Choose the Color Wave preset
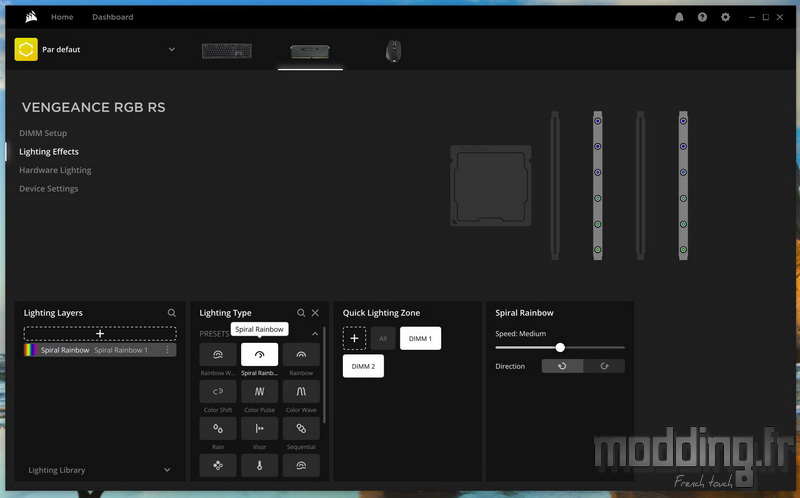The width and height of the screenshot is (800, 498). click(301, 391)
